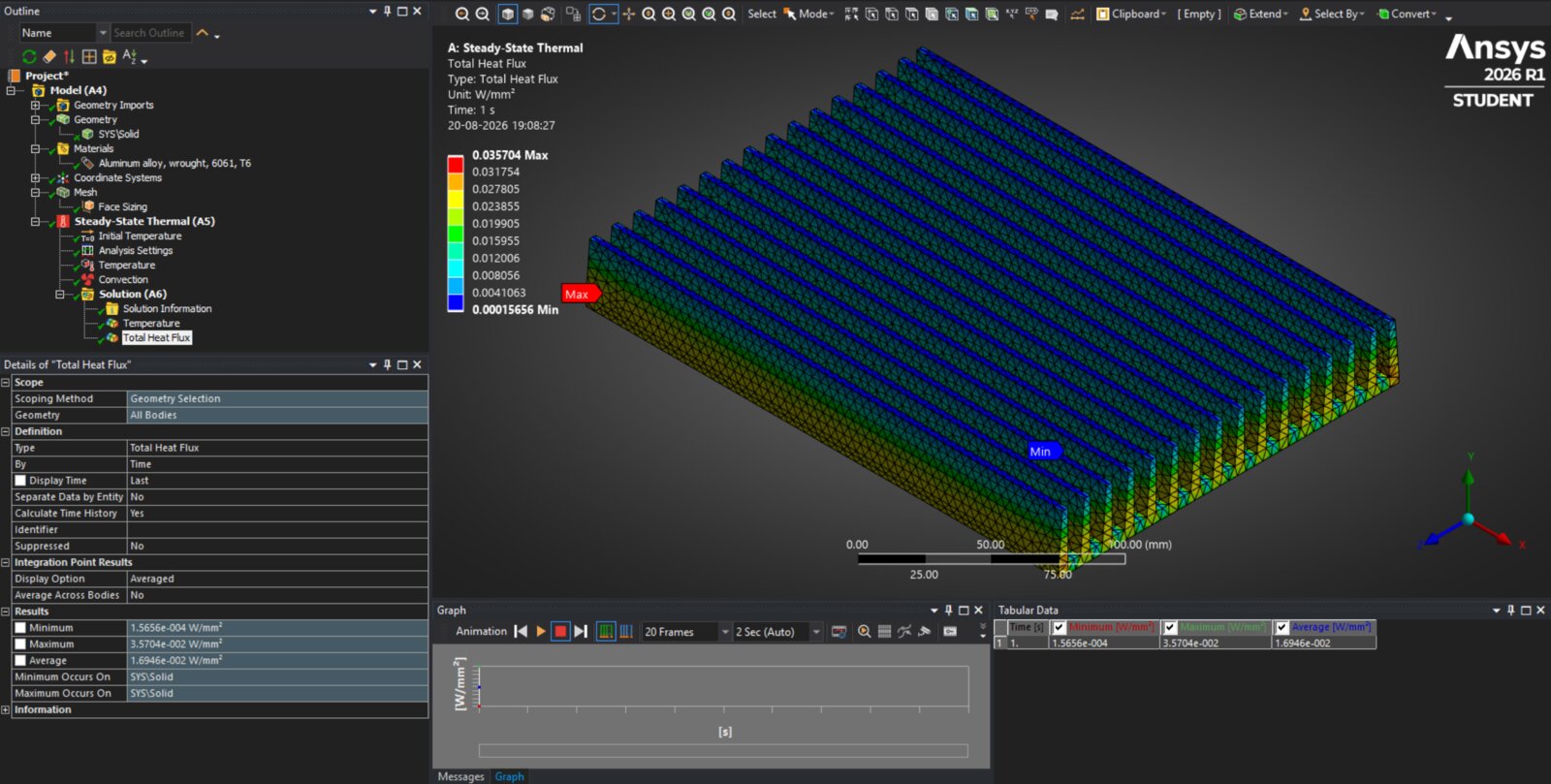Open the Name filter dropdown in Outline
The width and height of the screenshot is (1551, 784).
pos(103,33)
